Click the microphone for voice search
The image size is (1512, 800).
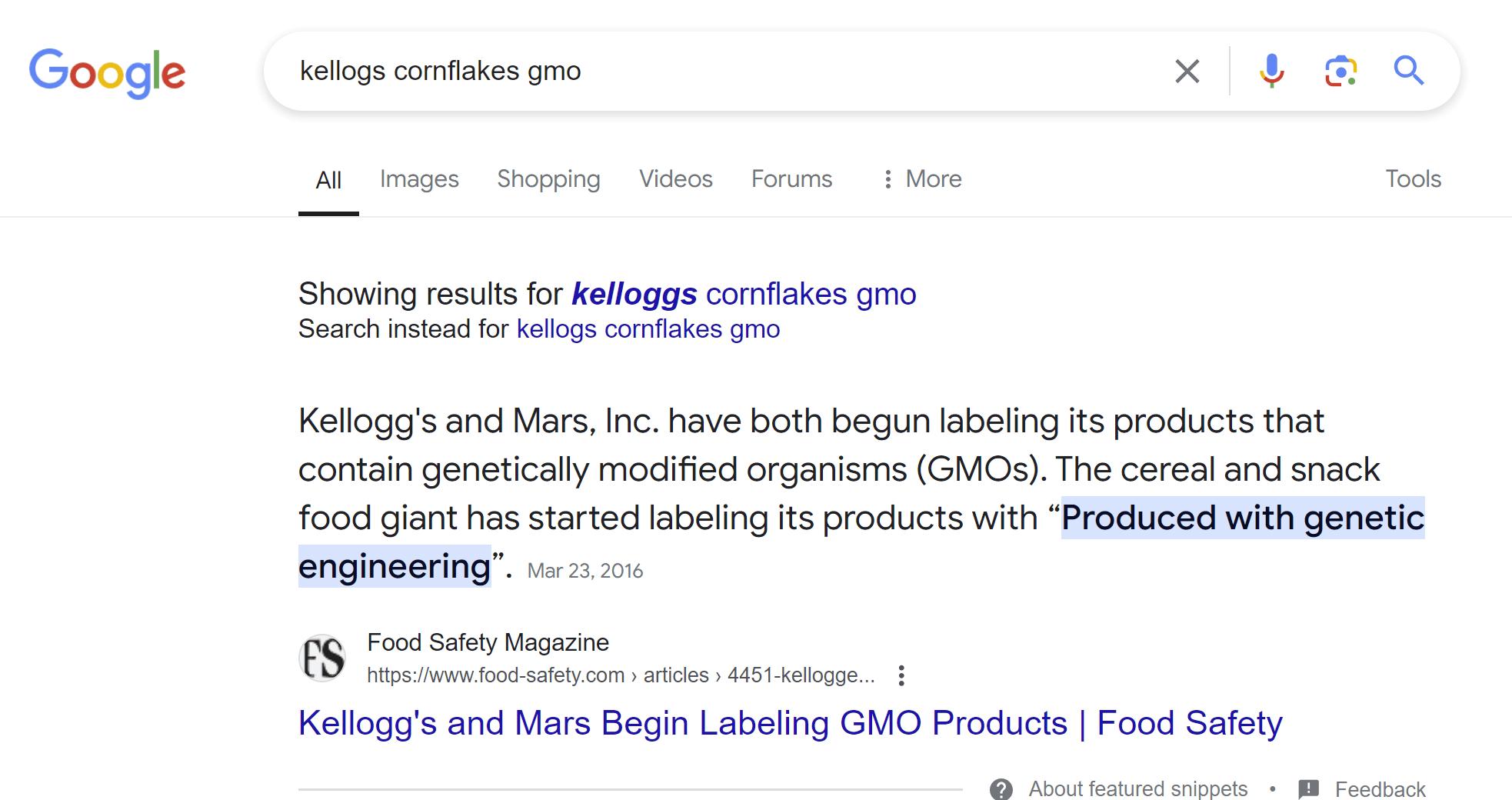pyautogui.click(x=1271, y=71)
